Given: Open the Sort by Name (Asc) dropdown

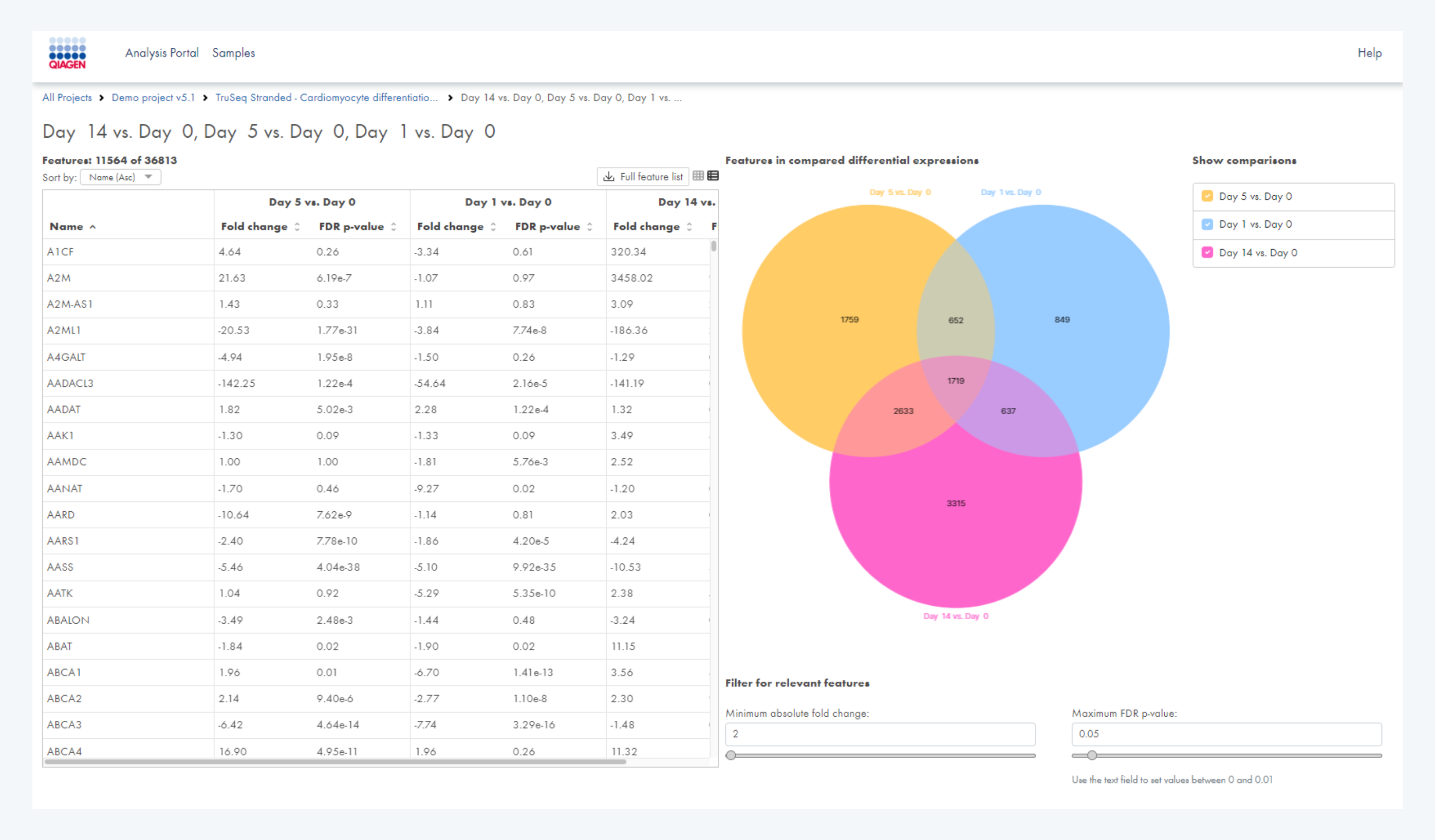Looking at the screenshot, I should (121, 177).
